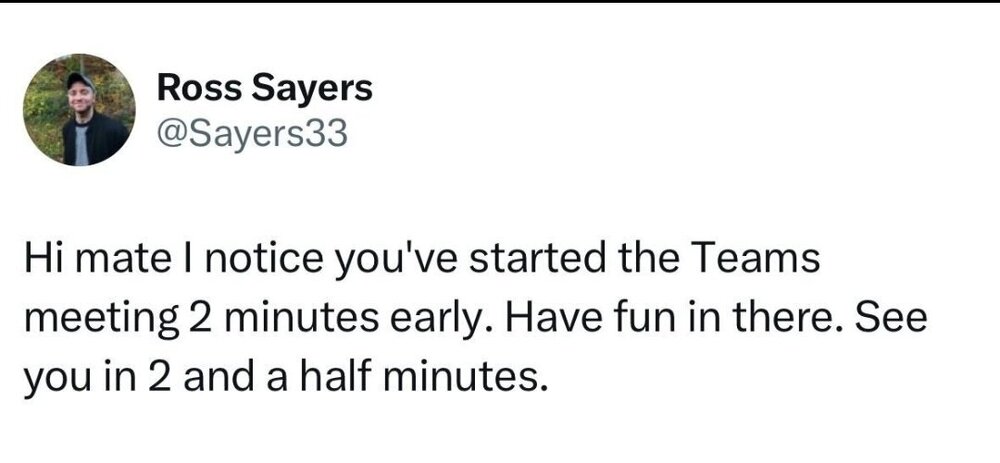Open Ross Sayers' circular profile picture

79,110
